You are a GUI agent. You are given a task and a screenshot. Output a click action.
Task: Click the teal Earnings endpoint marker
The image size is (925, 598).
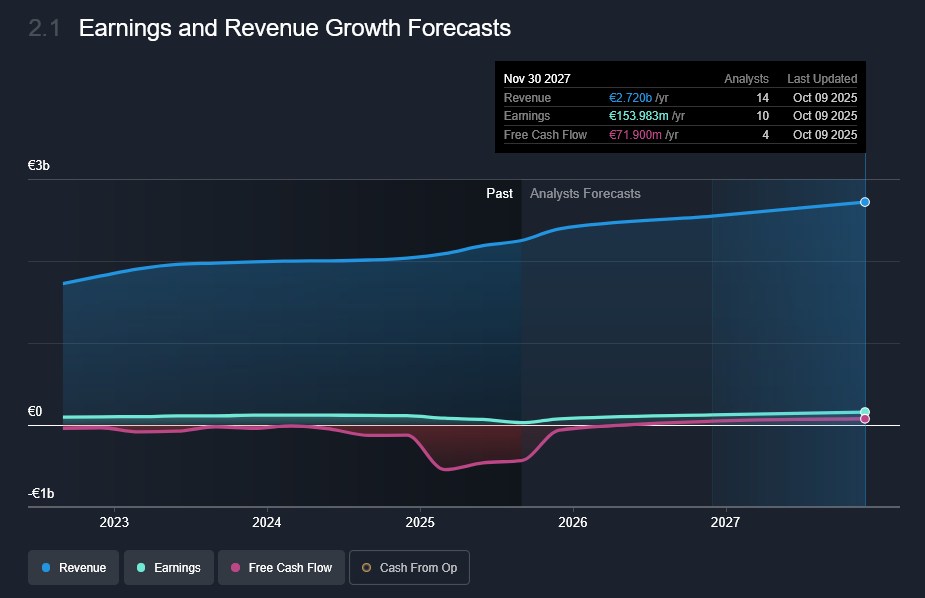[865, 412]
